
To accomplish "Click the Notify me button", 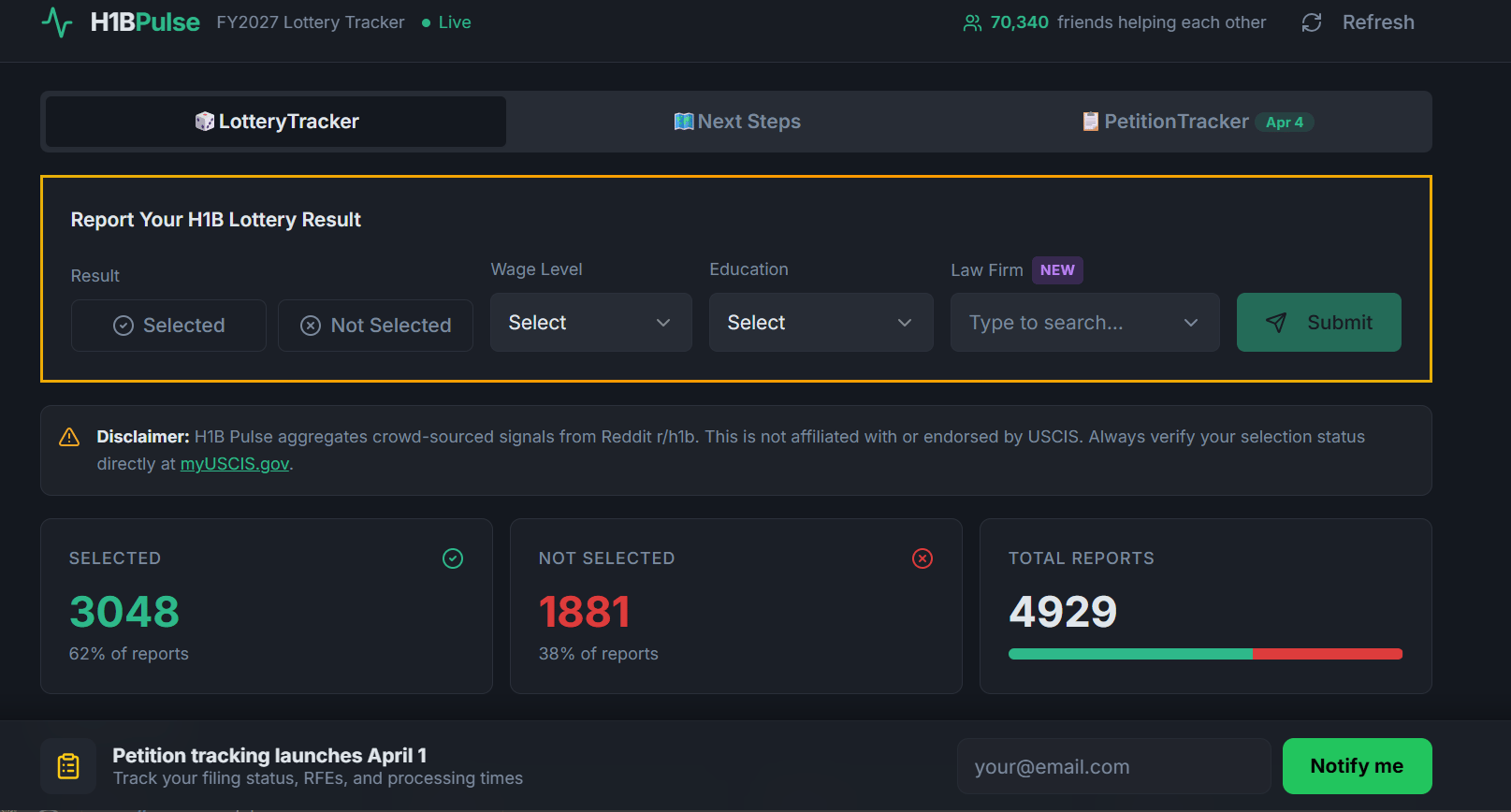I will pos(1358,766).
